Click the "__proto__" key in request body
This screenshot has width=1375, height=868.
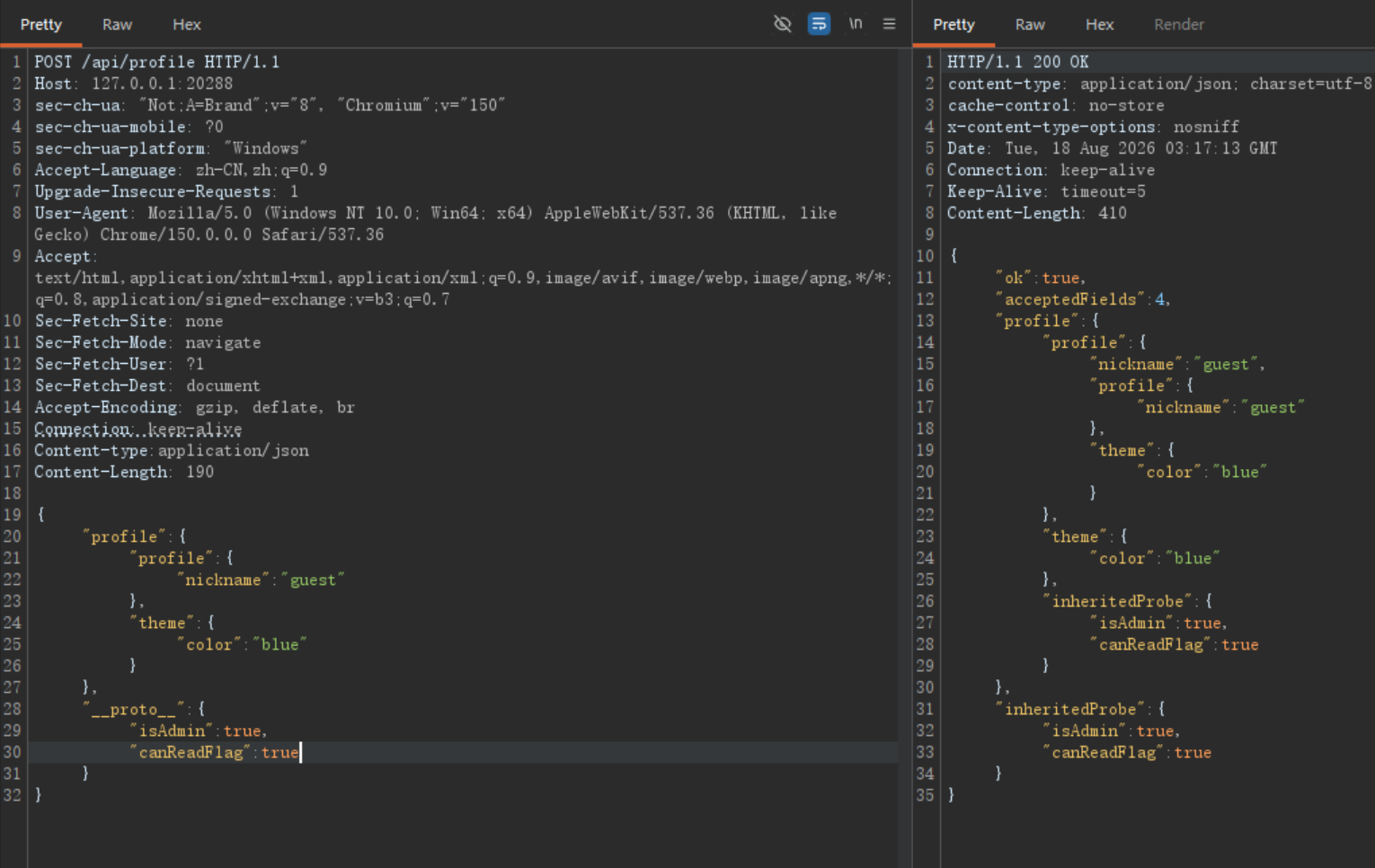point(134,709)
